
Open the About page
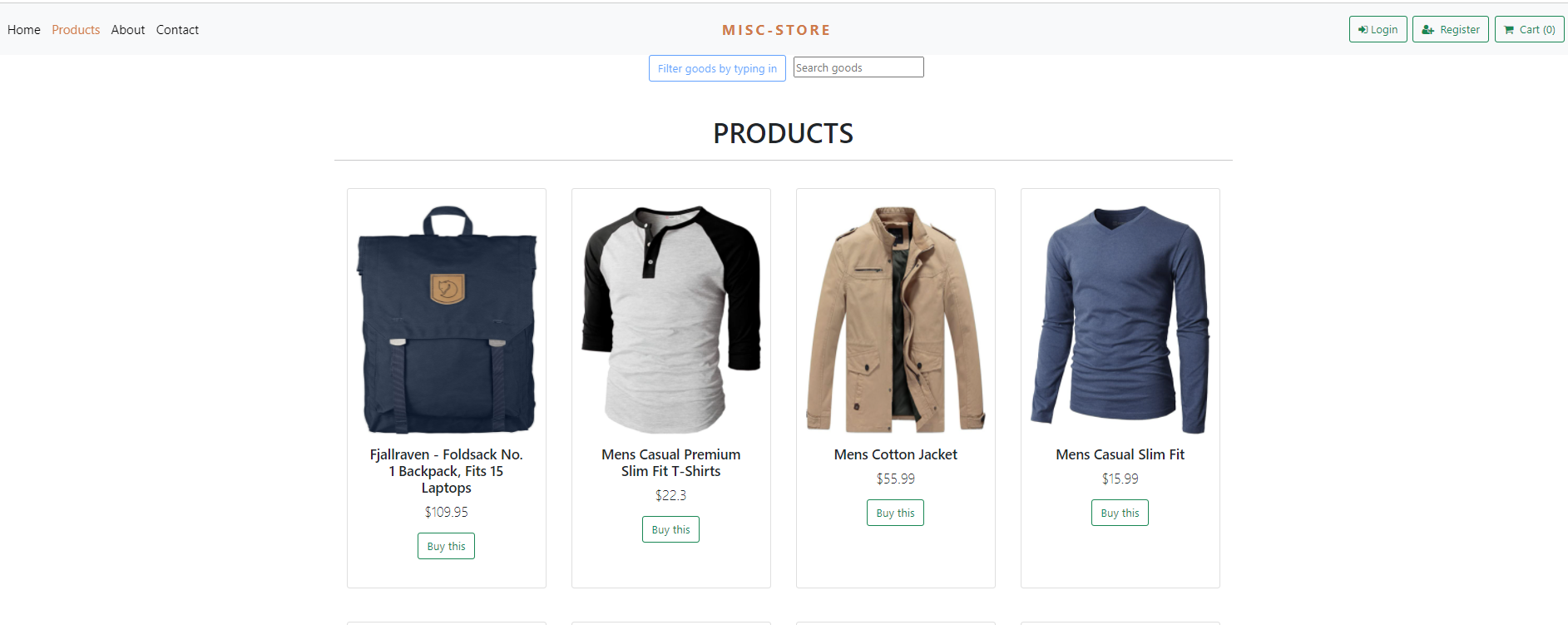[128, 30]
